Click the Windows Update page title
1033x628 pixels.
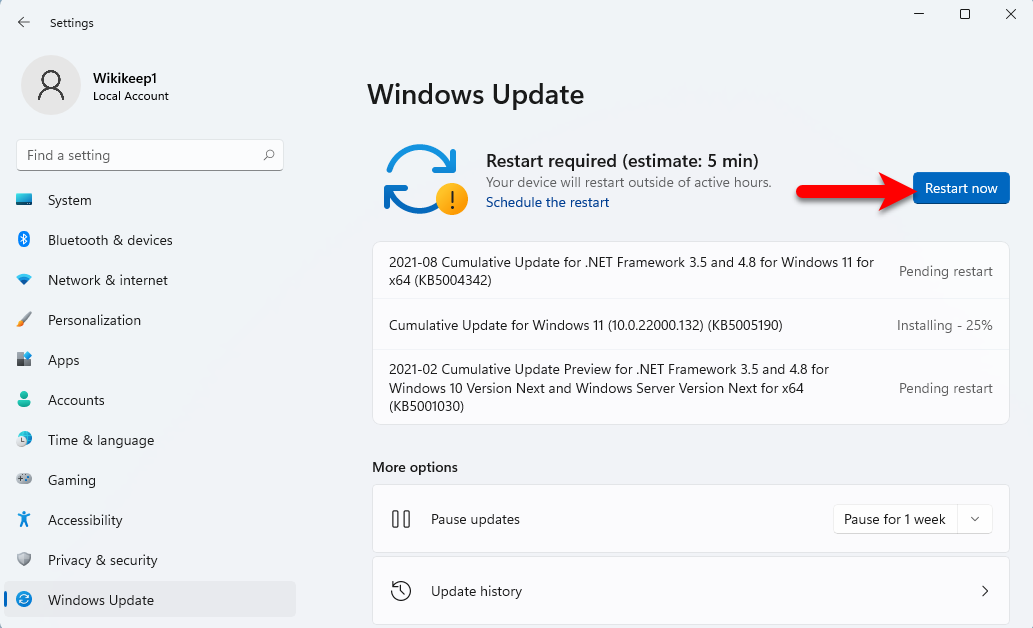pyautogui.click(x=475, y=94)
